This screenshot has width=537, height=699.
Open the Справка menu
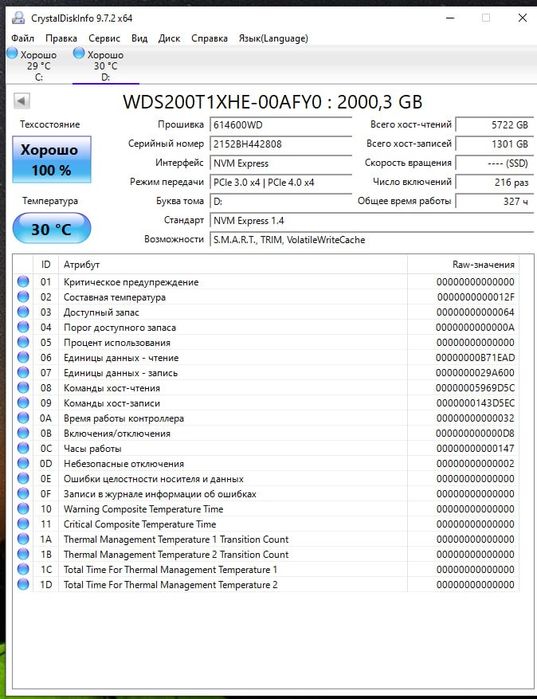[209, 38]
